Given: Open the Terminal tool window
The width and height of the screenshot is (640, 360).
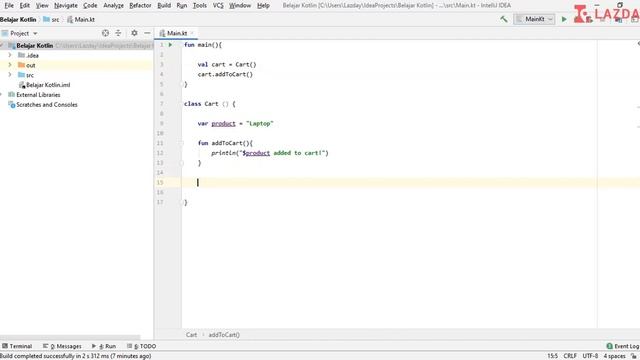Looking at the screenshot, I should pos(17,346).
